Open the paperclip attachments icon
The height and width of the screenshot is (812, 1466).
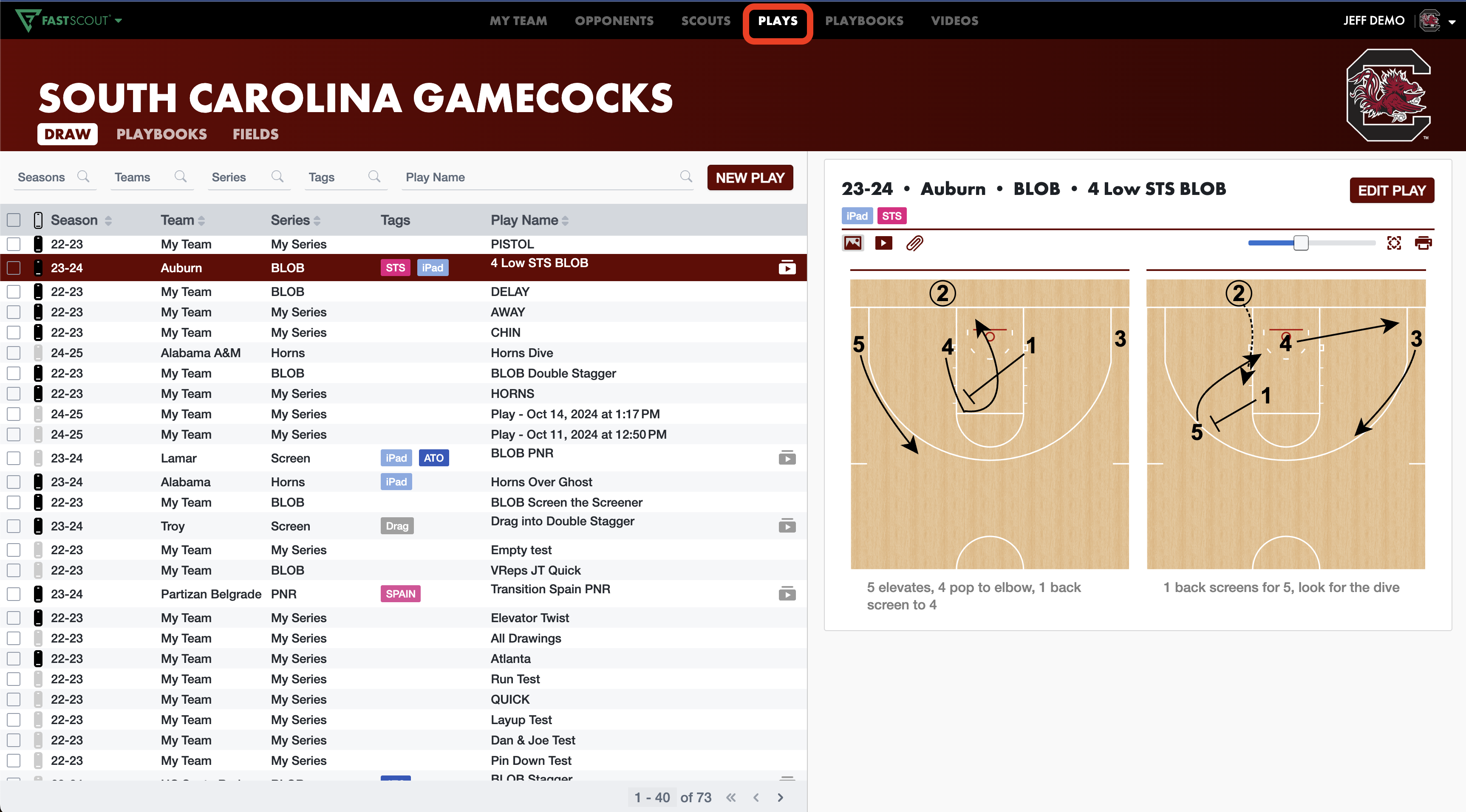(x=914, y=243)
